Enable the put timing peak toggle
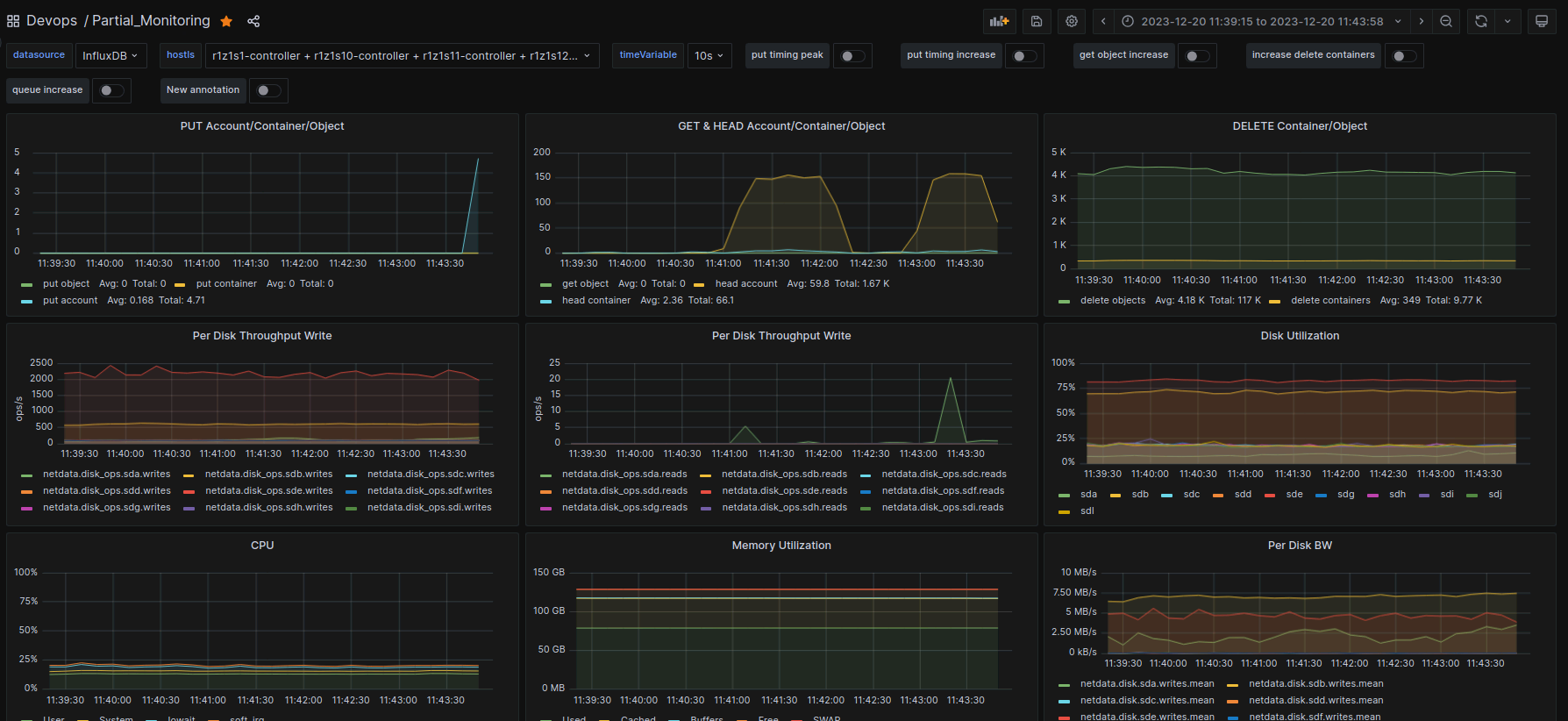 852,56
